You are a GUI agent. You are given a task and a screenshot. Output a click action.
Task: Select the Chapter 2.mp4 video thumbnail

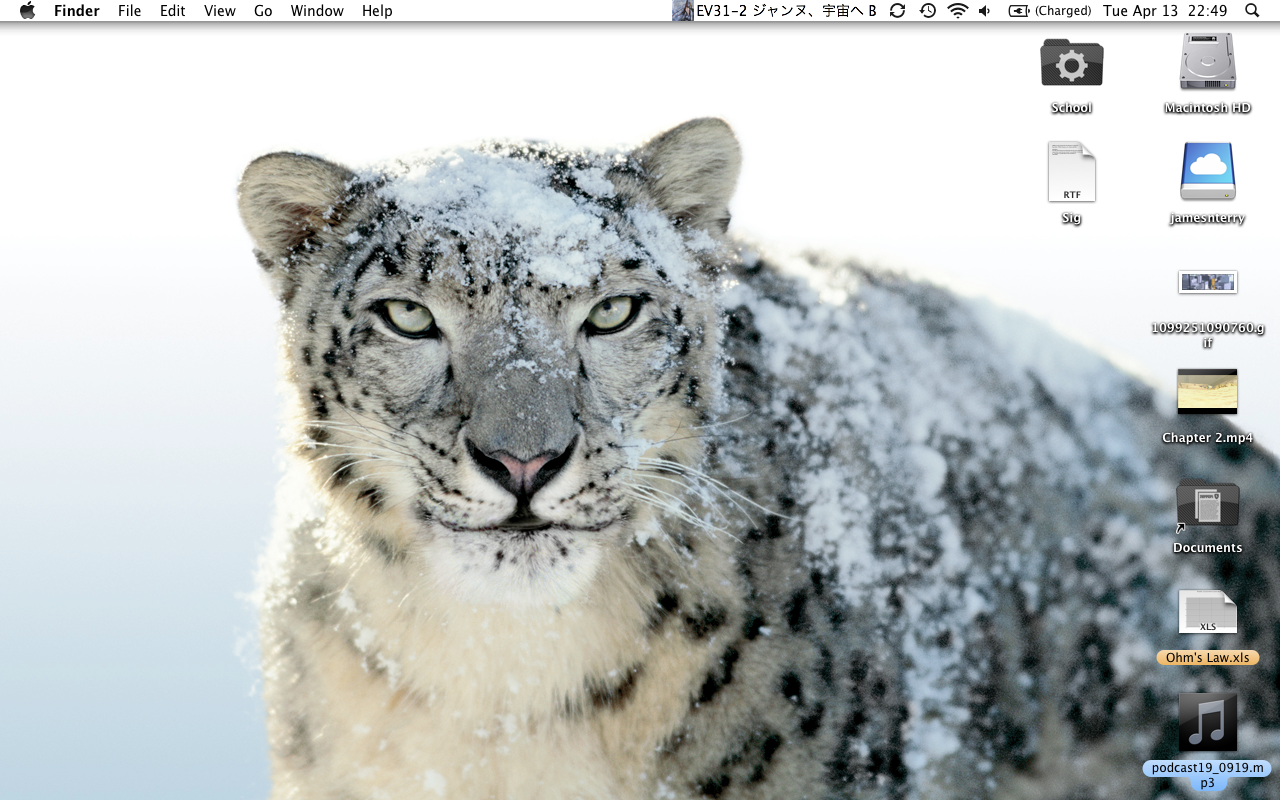(1208, 391)
